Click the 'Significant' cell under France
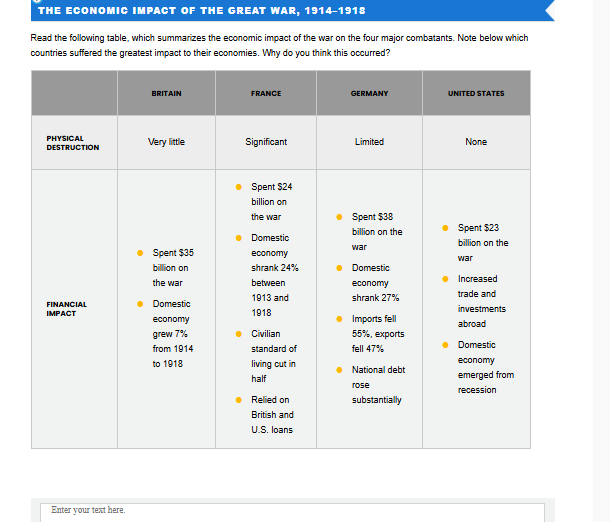This screenshot has height=522, width=610. [x=266, y=142]
